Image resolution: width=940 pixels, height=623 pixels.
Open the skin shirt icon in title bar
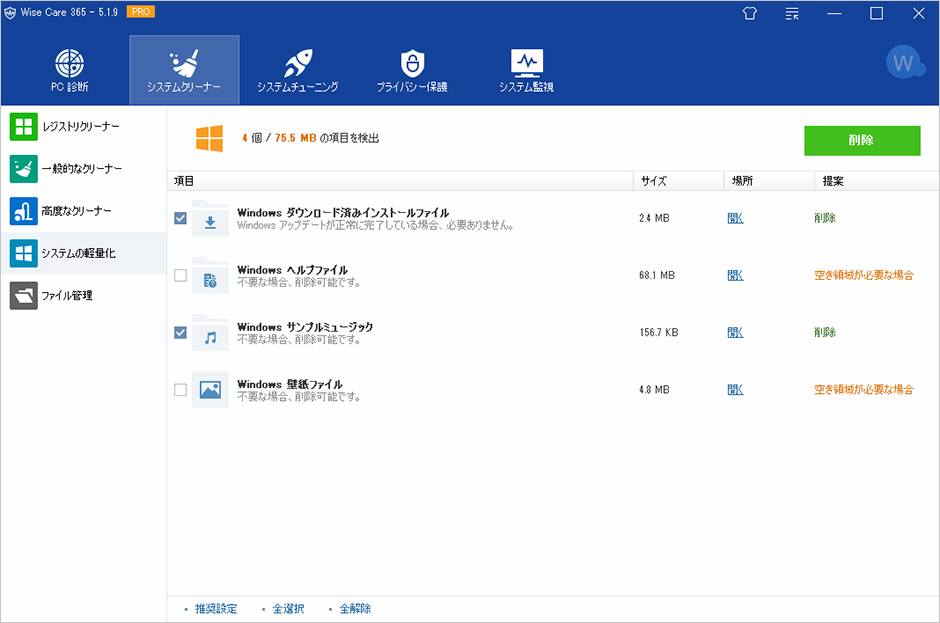click(x=749, y=13)
